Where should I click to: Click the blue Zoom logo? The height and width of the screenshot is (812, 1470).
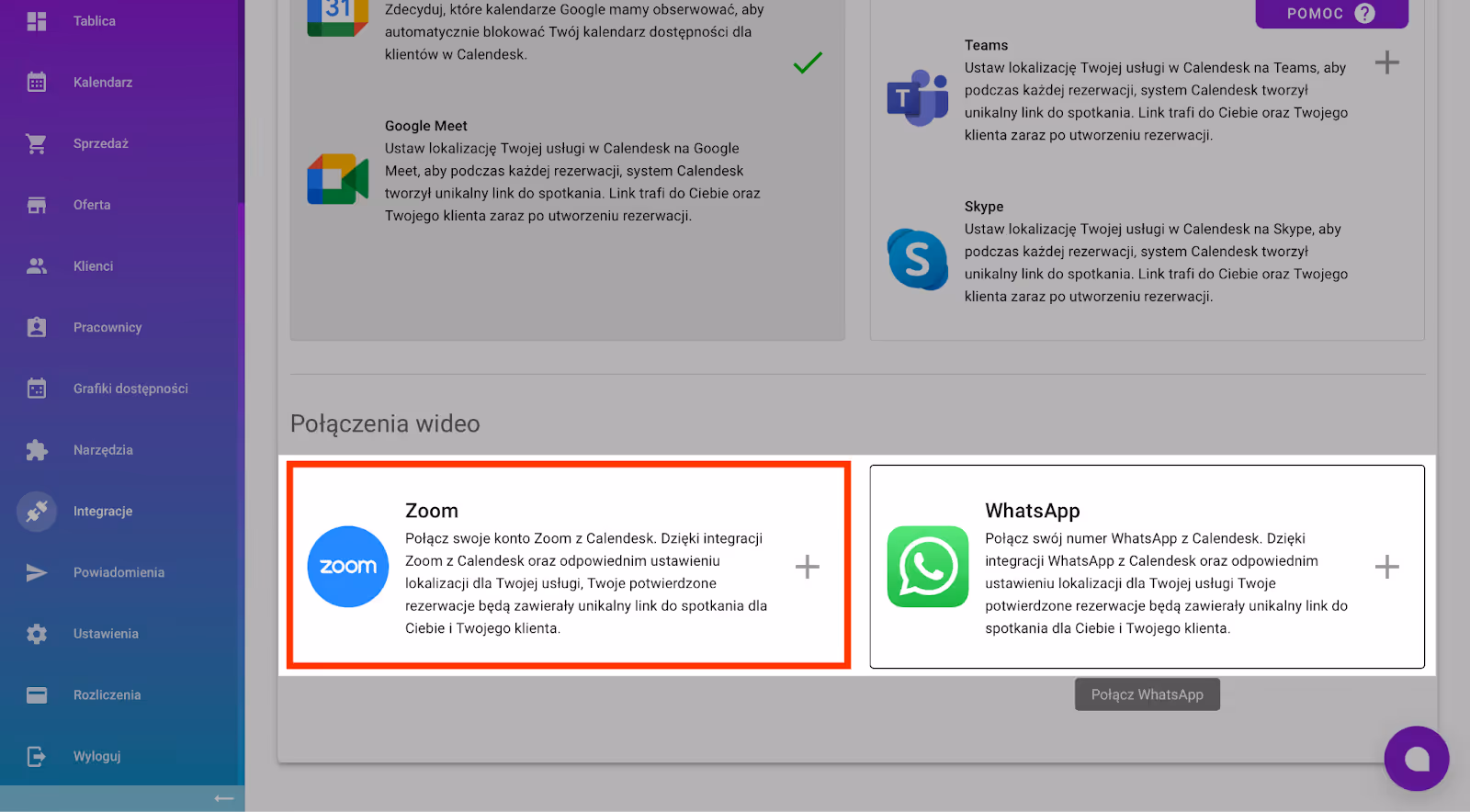point(348,567)
